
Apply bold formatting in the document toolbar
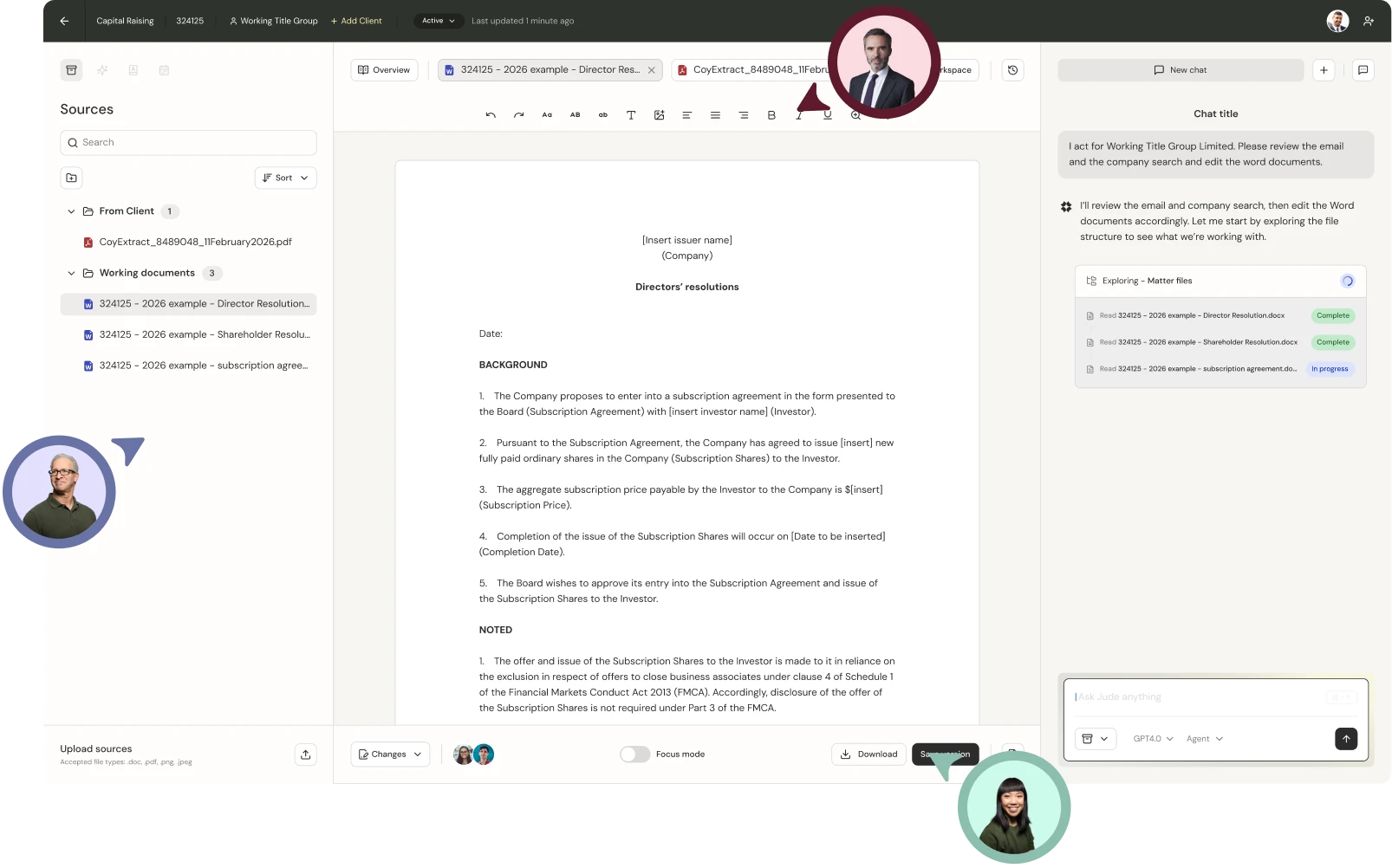pos(771,114)
